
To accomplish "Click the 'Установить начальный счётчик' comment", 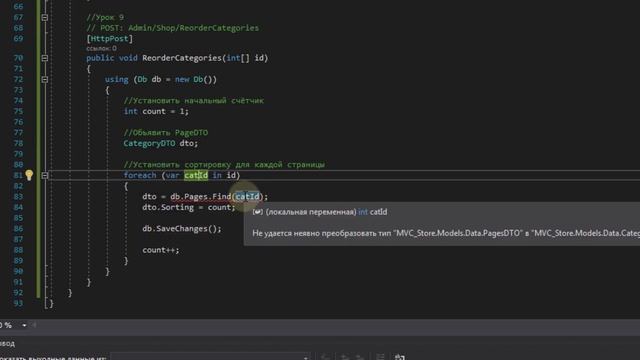I will [x=194, y=100].
